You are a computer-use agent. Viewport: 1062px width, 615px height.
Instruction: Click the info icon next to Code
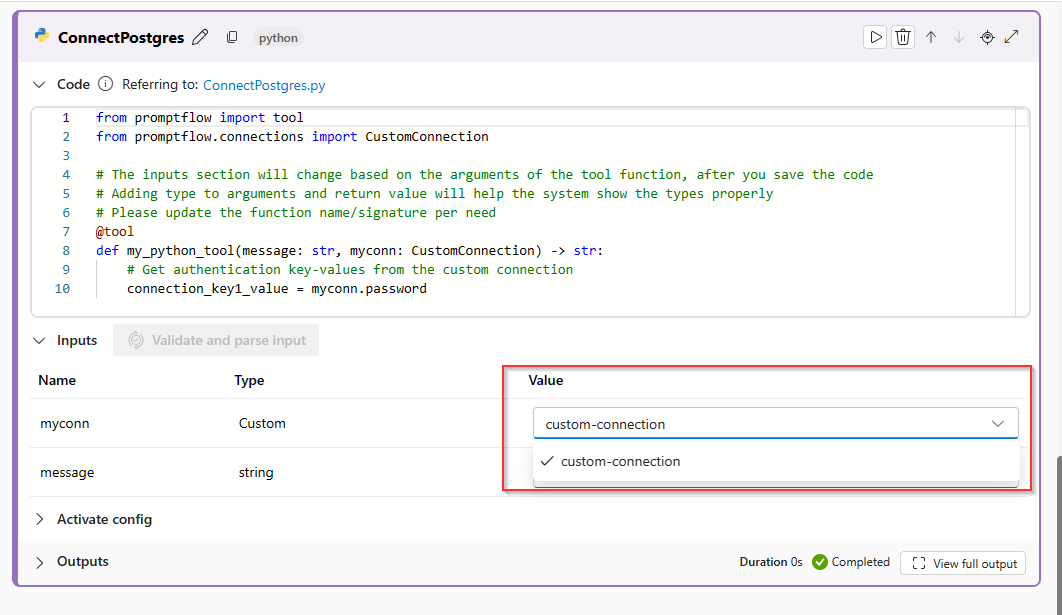point(106,84)
